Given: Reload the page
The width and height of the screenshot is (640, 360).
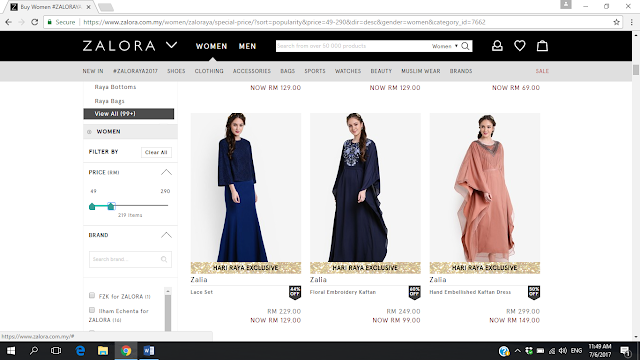Looking at the screenshot, I should 35,22.
